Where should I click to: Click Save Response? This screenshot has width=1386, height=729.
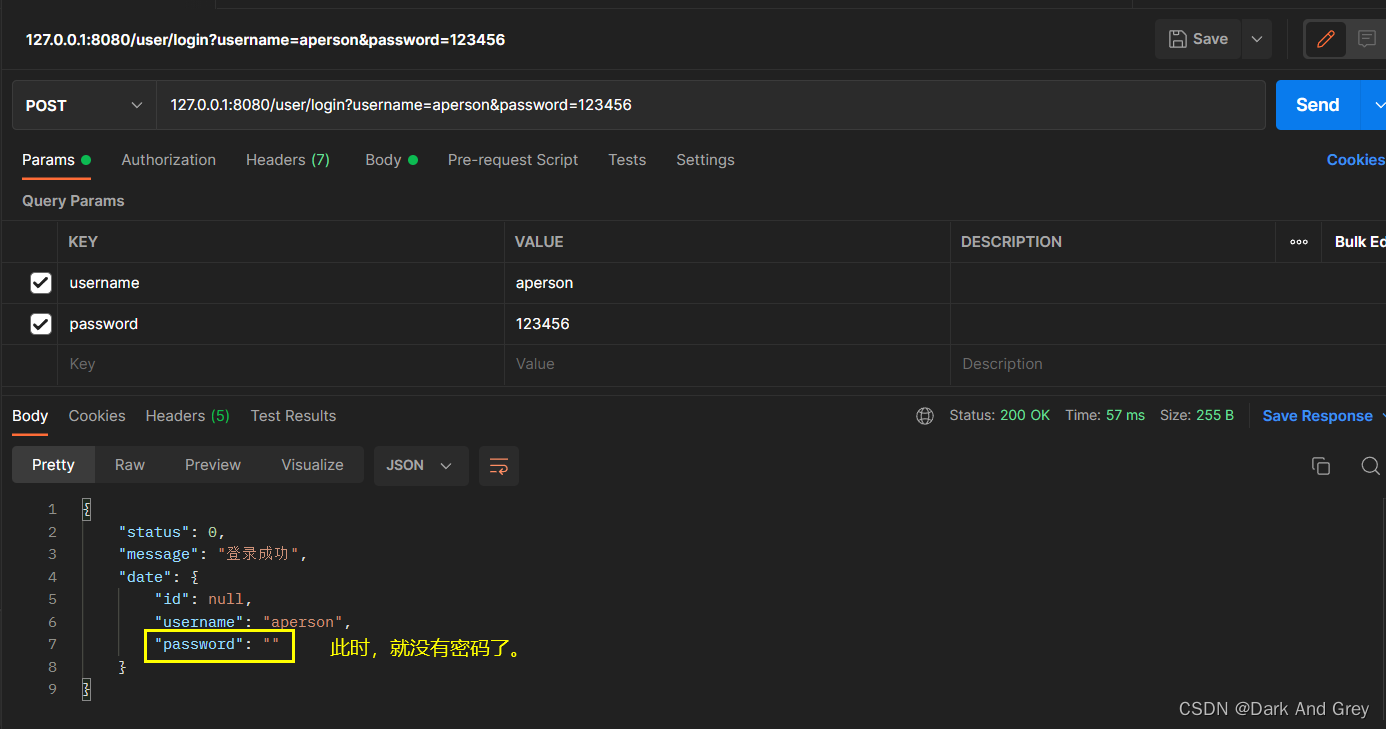[x=1317, y=416]
